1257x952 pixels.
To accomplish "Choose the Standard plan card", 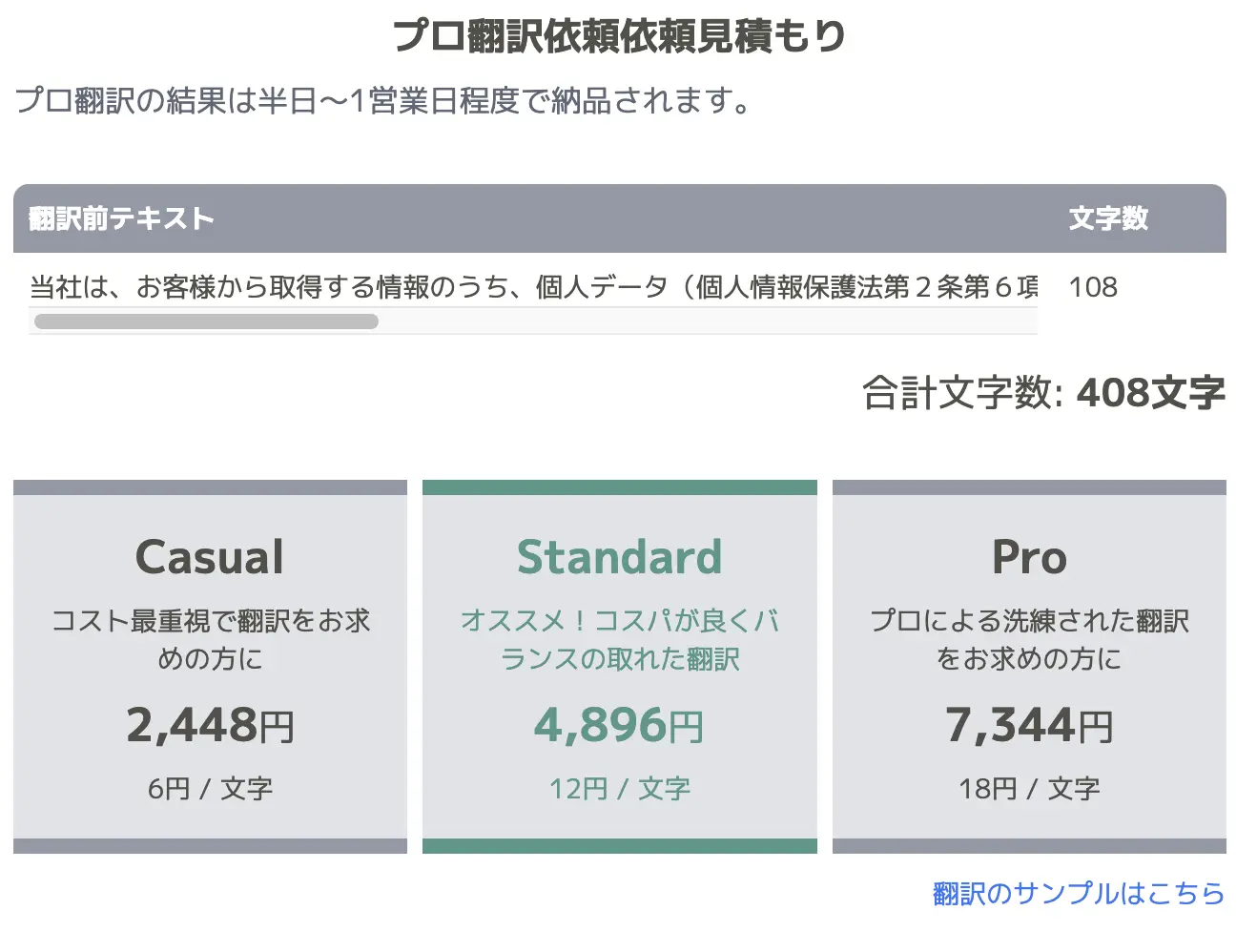I will pos(620,667).
